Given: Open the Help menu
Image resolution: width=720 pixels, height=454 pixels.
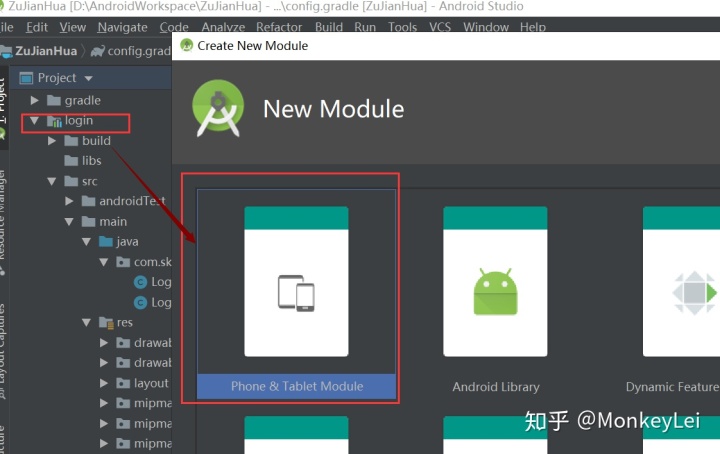Looking at the screenshot, I should tap(533, 27).
